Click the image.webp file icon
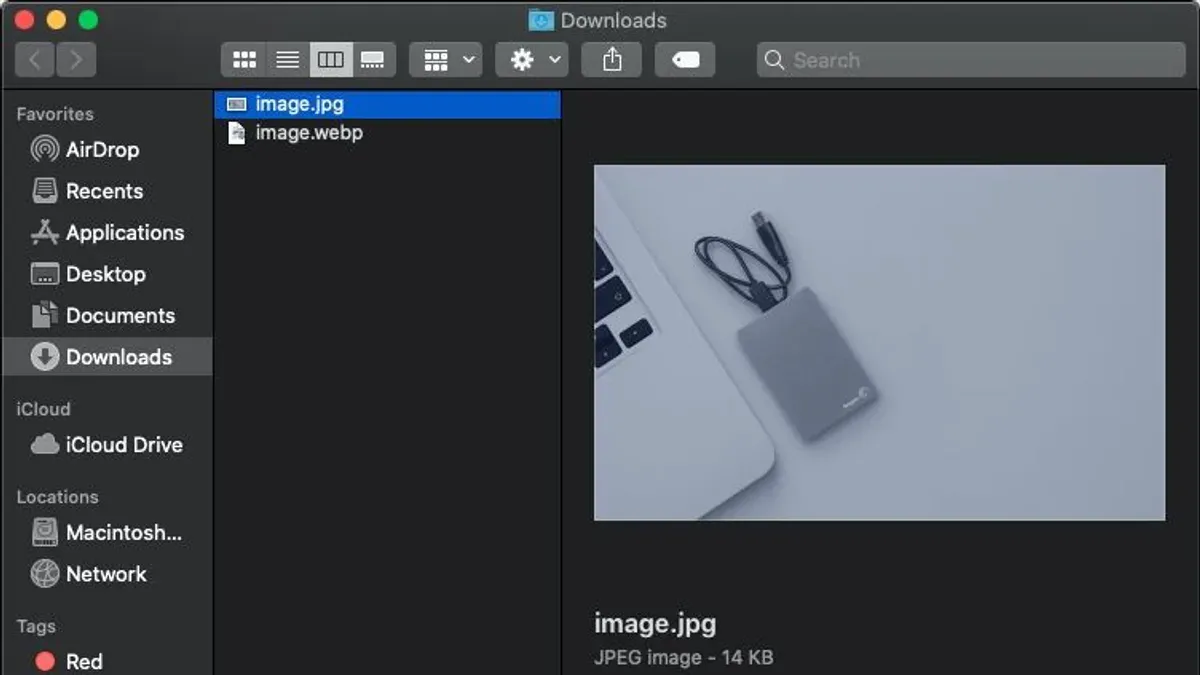Viewport: 1200px width, 675px height. tap(237, 132)
